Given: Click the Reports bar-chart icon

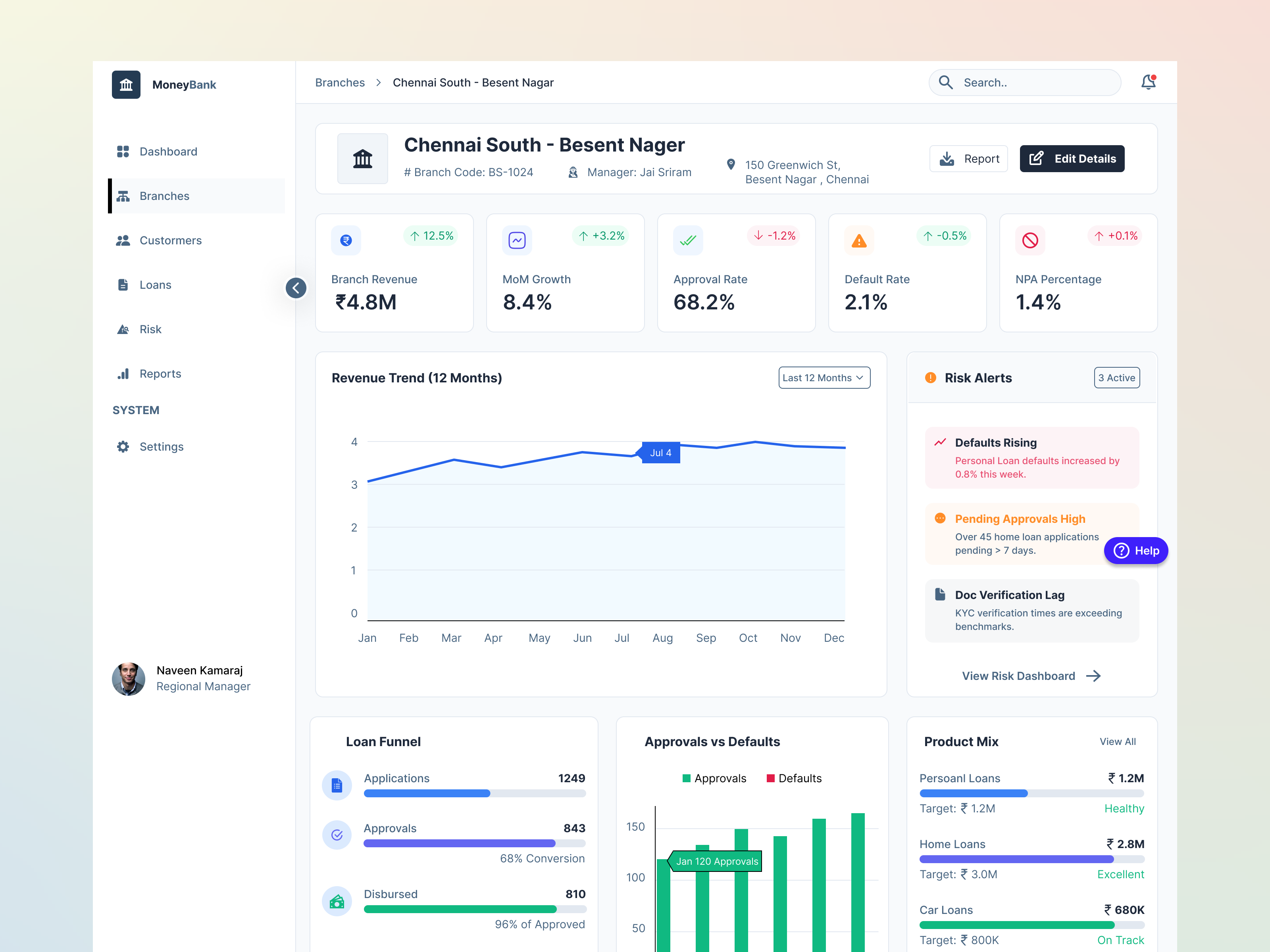Looking at the screenshot, I should pos(123,374).
